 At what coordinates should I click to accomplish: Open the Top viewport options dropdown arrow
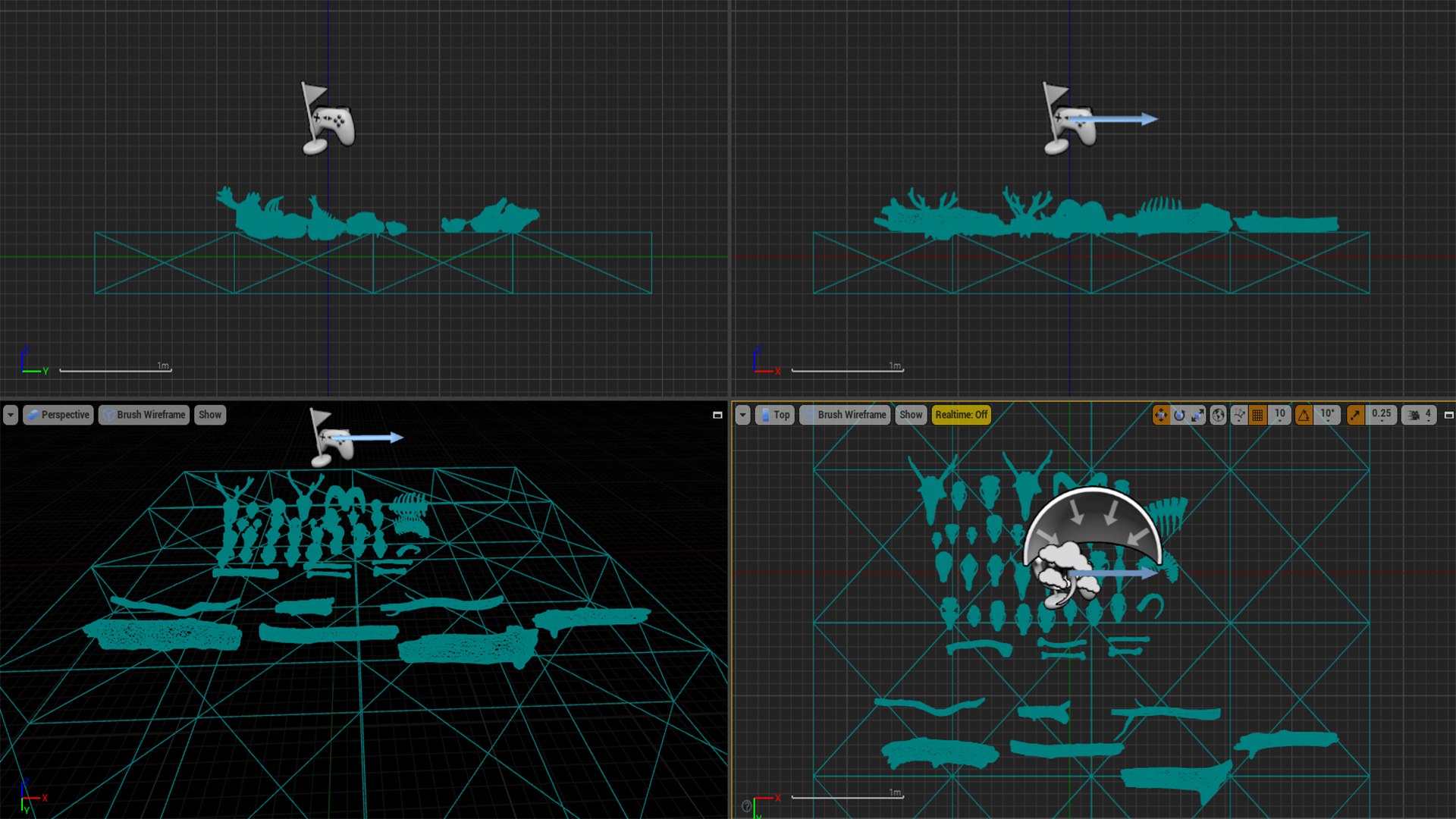click(743, 415)
